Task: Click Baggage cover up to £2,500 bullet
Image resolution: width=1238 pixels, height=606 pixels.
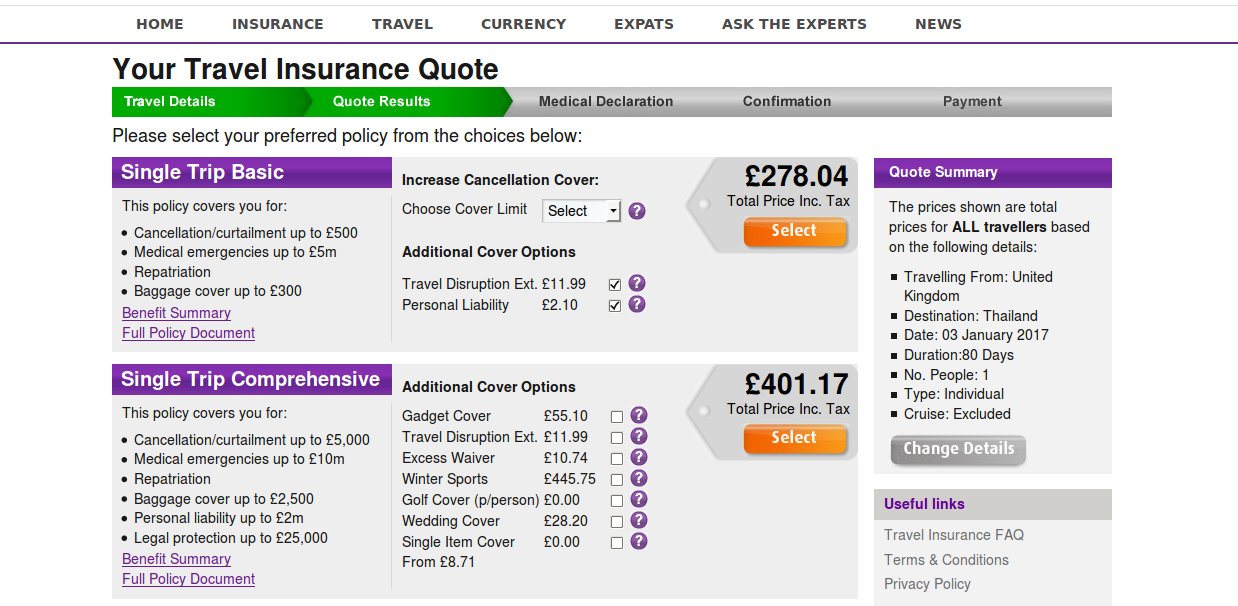Action: tap(224, 499)
